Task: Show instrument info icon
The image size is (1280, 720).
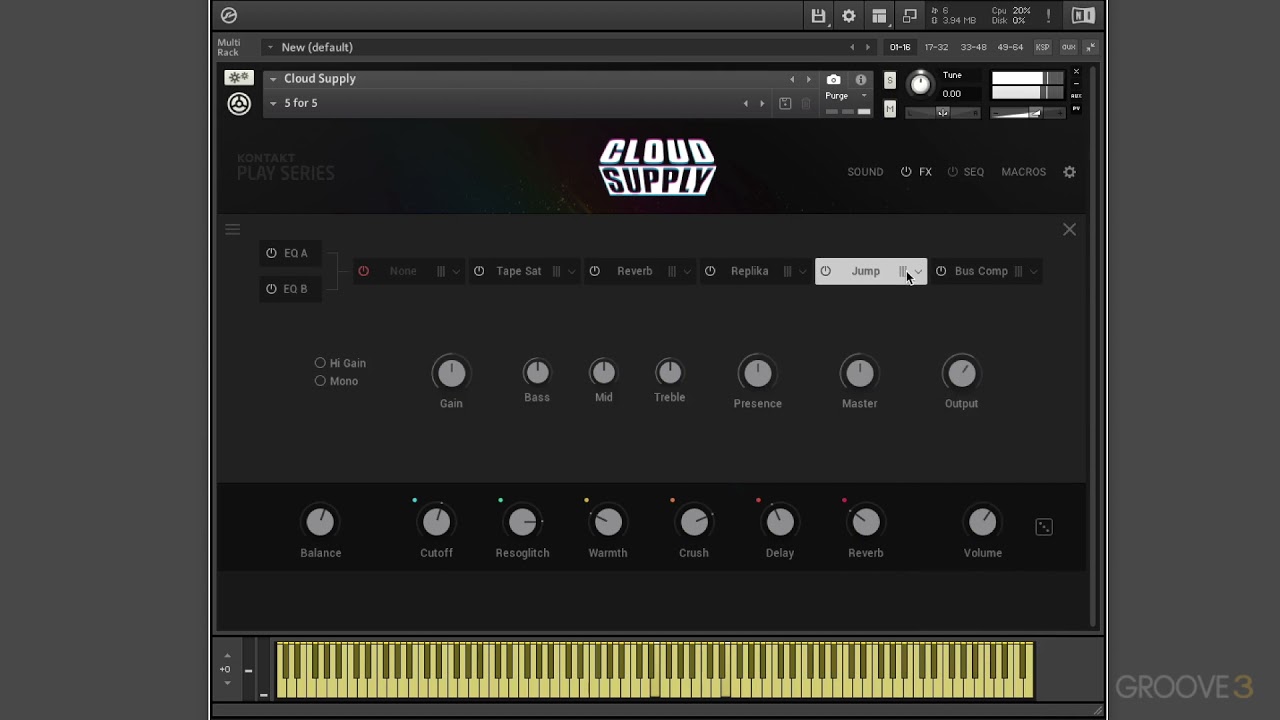Action: click(x=861, y=79)
